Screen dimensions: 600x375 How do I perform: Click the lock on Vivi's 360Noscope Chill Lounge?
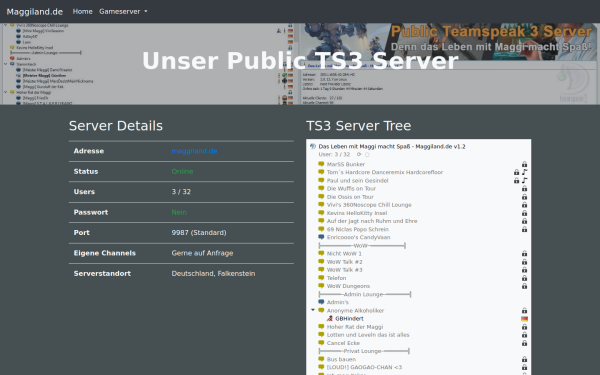524,205
